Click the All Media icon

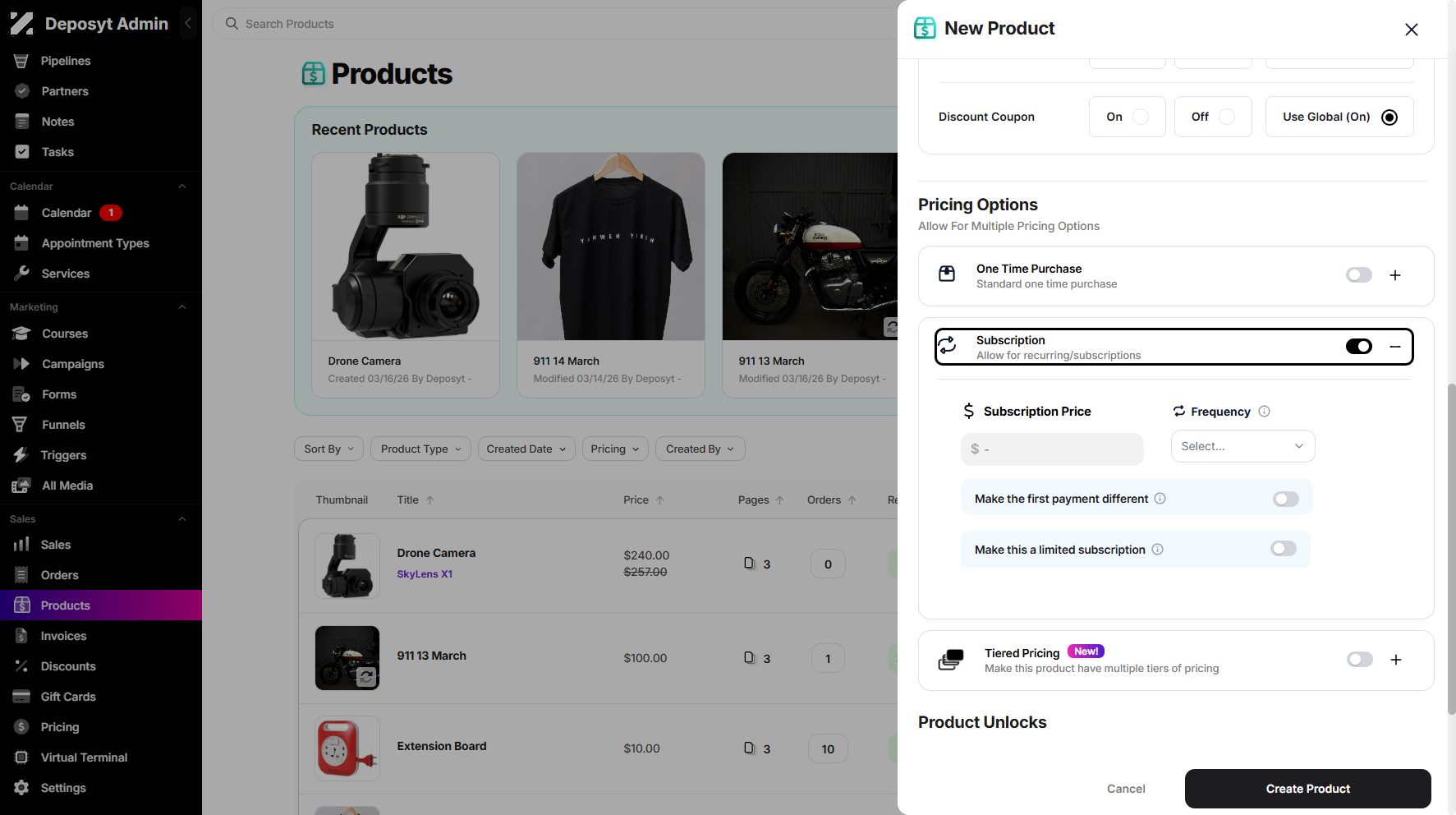tap(21, 486)
